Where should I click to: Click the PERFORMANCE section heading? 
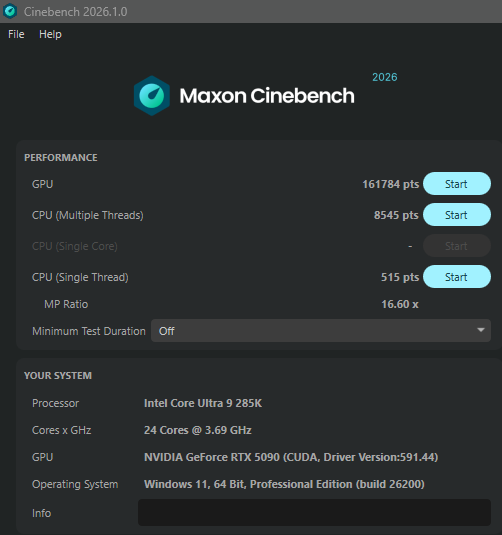[x=61, y=158]
